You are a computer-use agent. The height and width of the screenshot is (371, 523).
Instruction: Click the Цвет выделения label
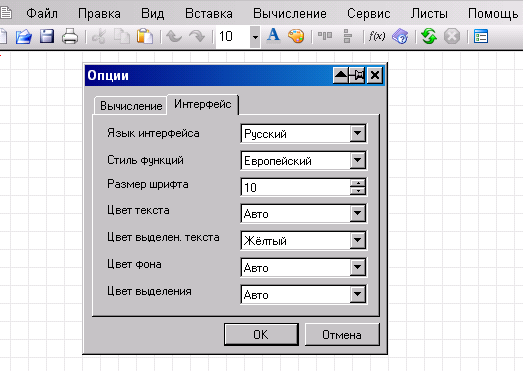(149, 291)
